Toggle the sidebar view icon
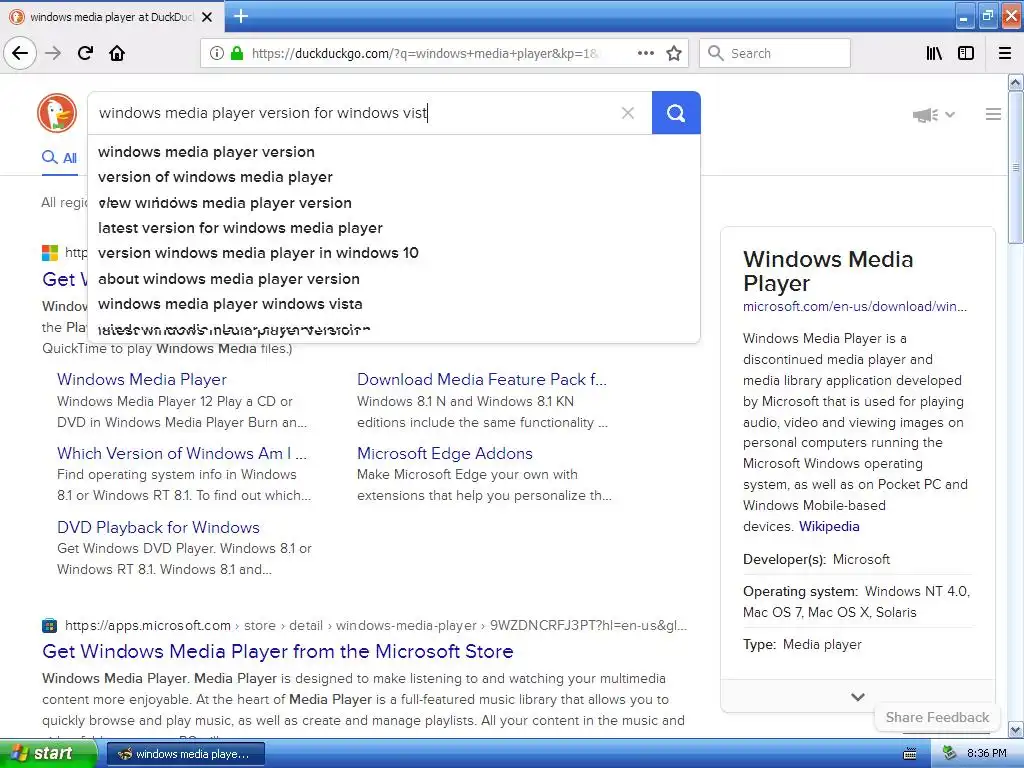The image size is (1024, 768). pos(966,53)
